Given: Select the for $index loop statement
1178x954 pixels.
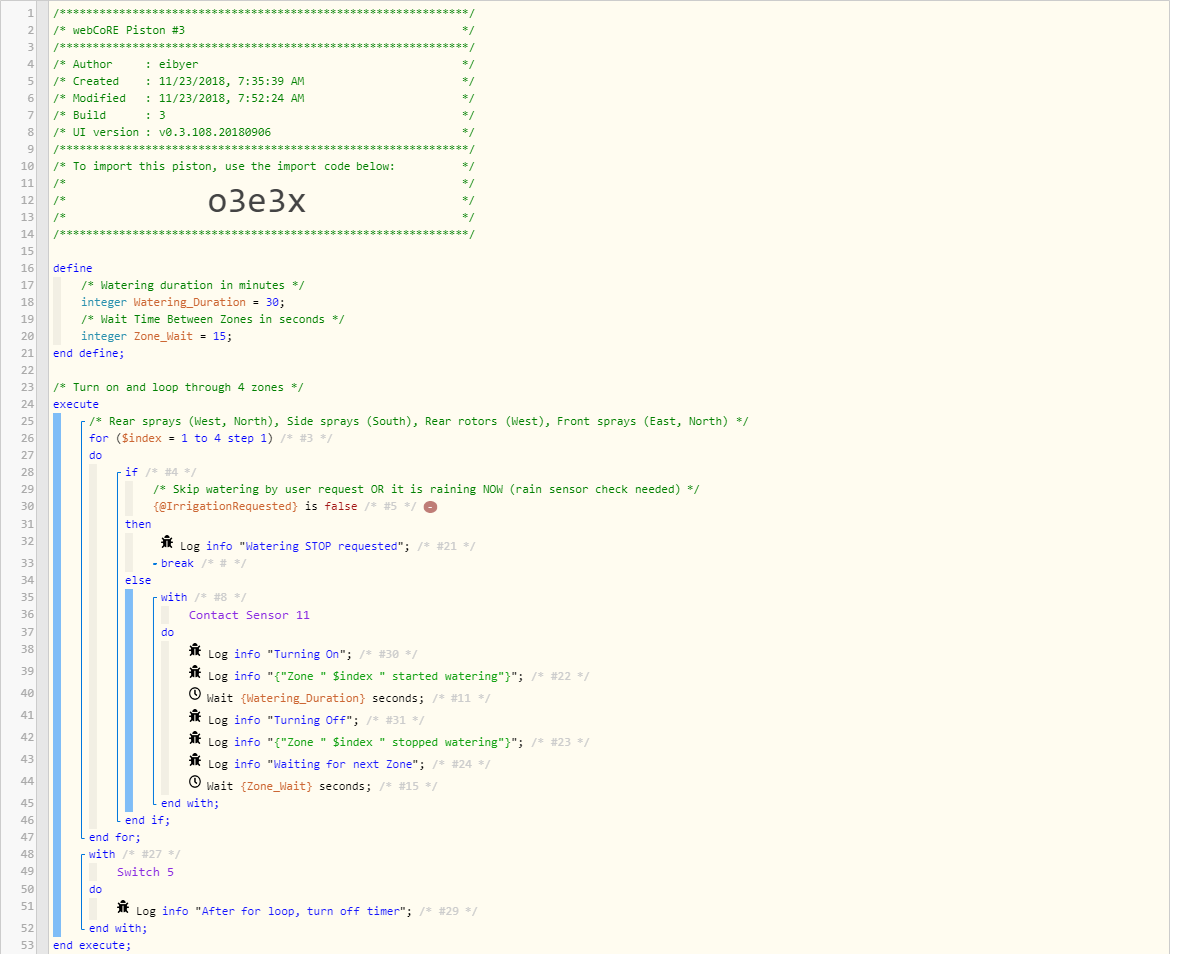Looking at the screenshot, I should (x=180, y=438).
